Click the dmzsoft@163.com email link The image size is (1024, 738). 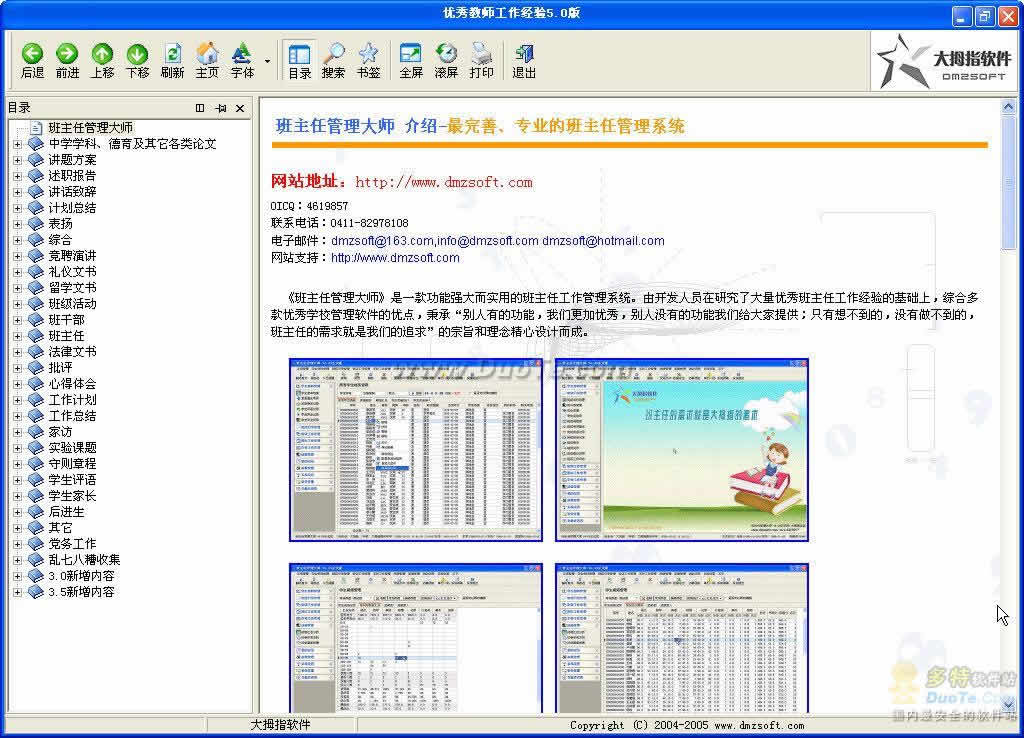point(382,241)
